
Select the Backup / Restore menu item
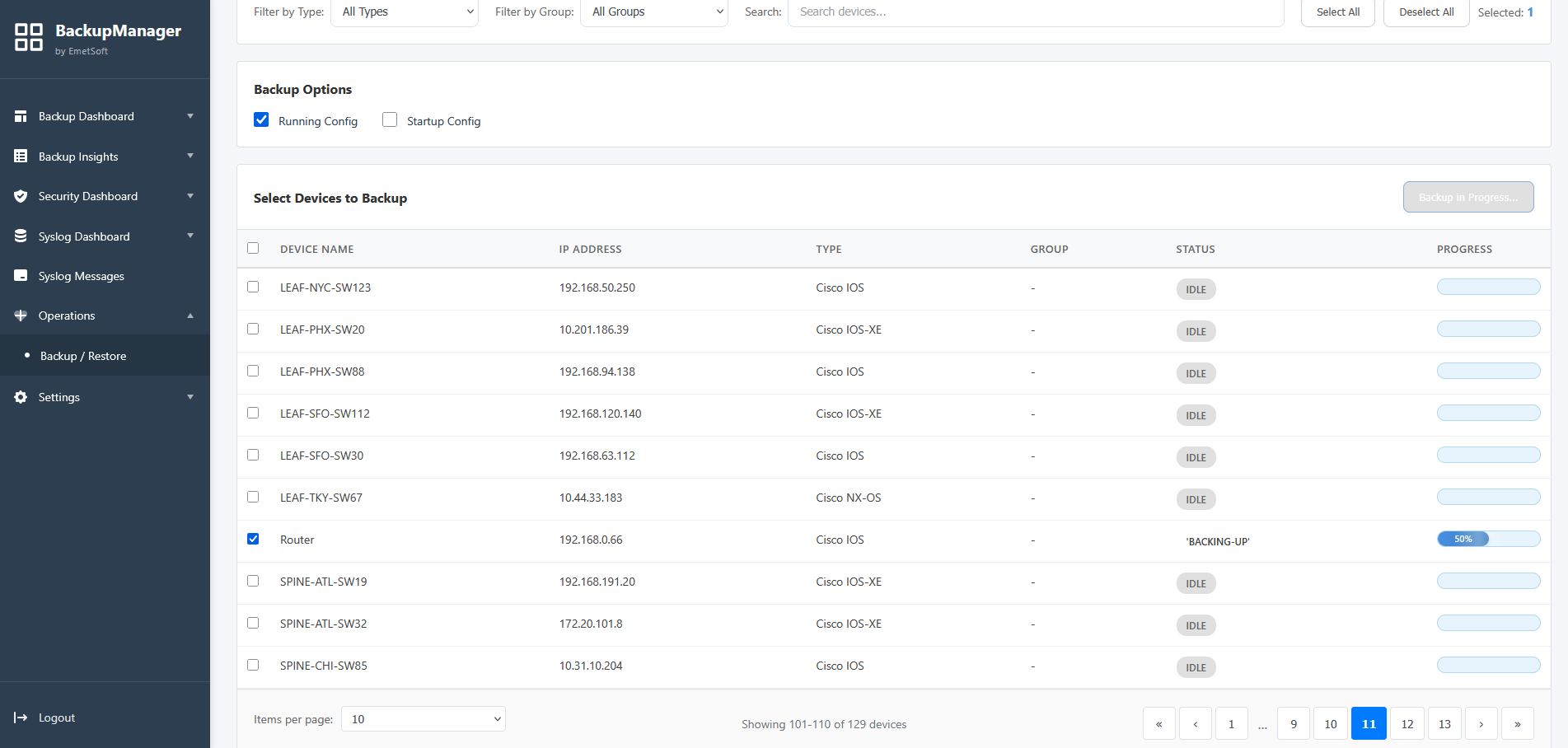83,355
